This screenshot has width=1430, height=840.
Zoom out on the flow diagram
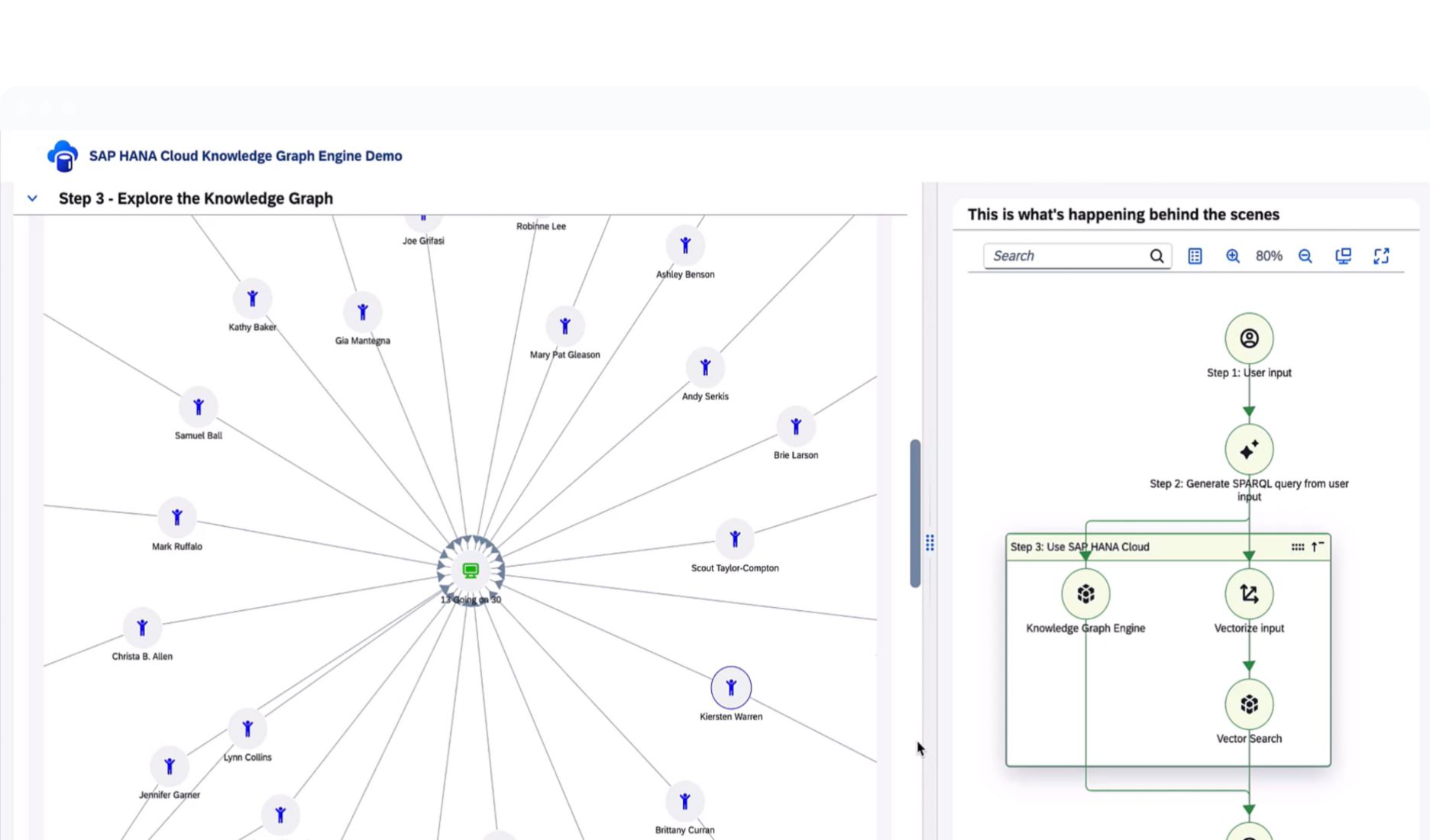click(1305, 256)
